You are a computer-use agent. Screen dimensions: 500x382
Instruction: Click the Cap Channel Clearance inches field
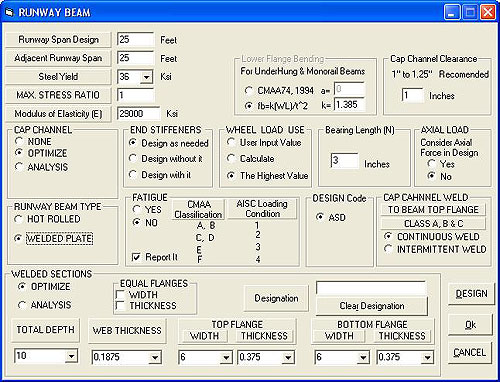[412, 95]
